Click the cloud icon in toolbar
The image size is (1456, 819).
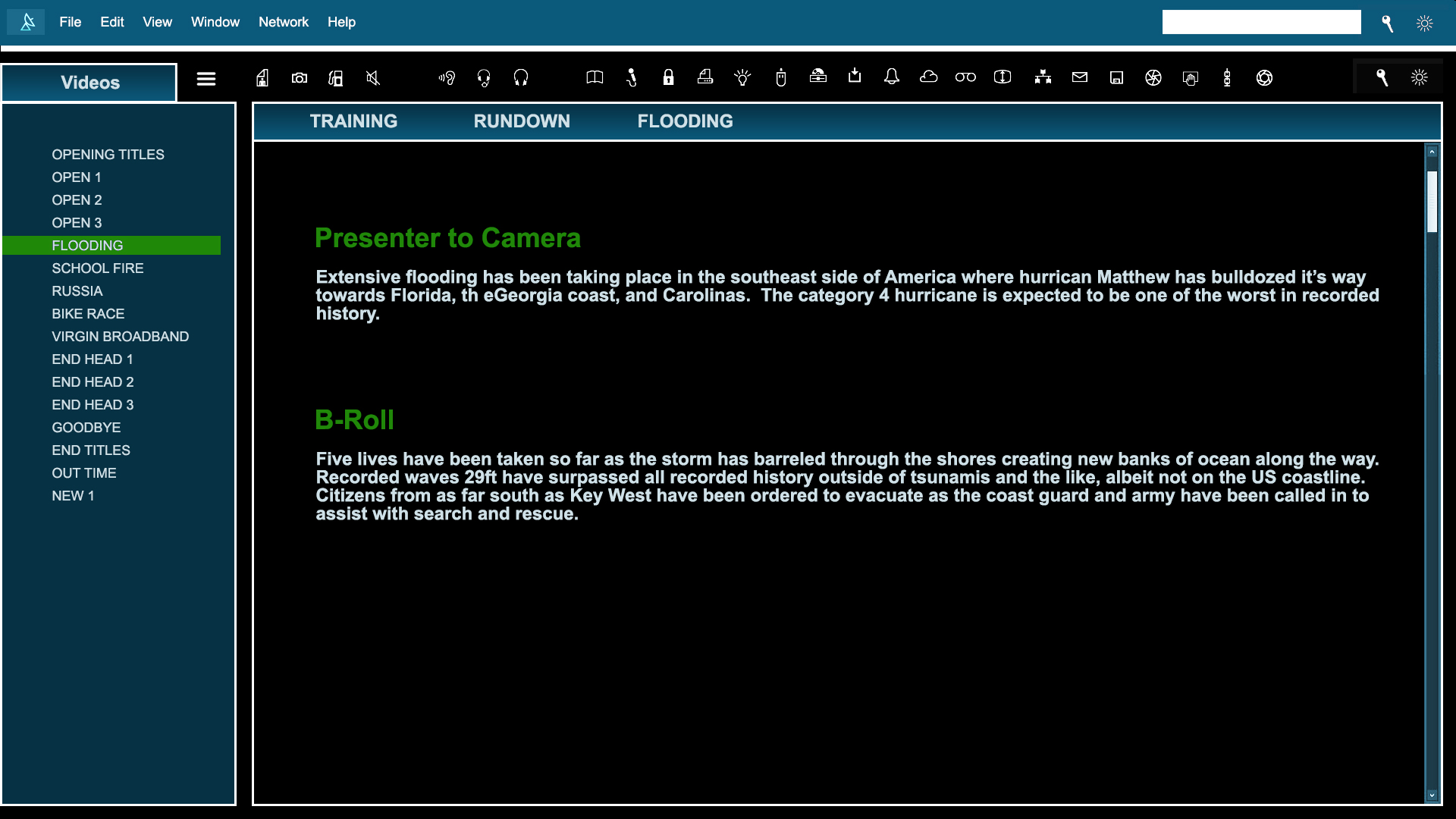[x=928, y=77]
